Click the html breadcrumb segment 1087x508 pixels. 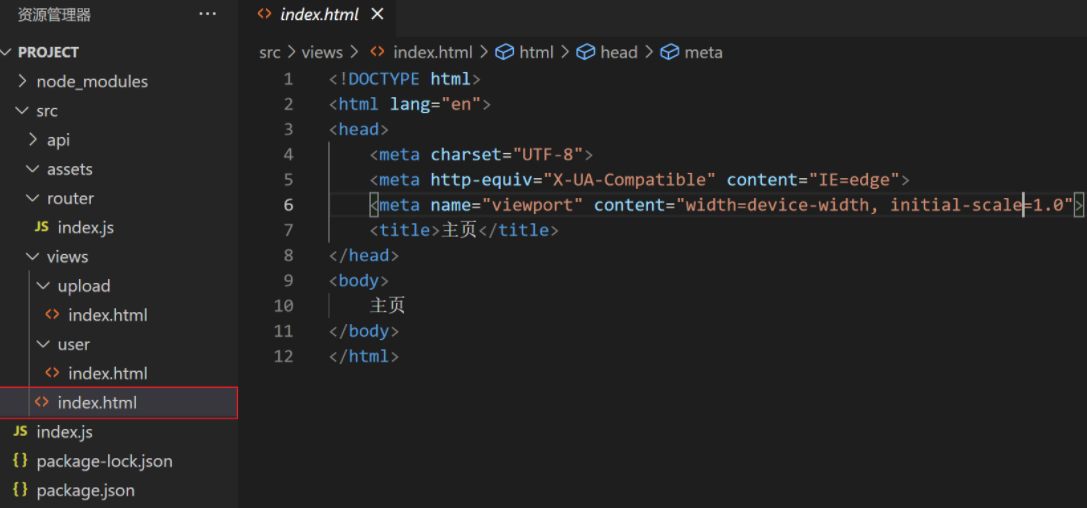click(536, 52)
